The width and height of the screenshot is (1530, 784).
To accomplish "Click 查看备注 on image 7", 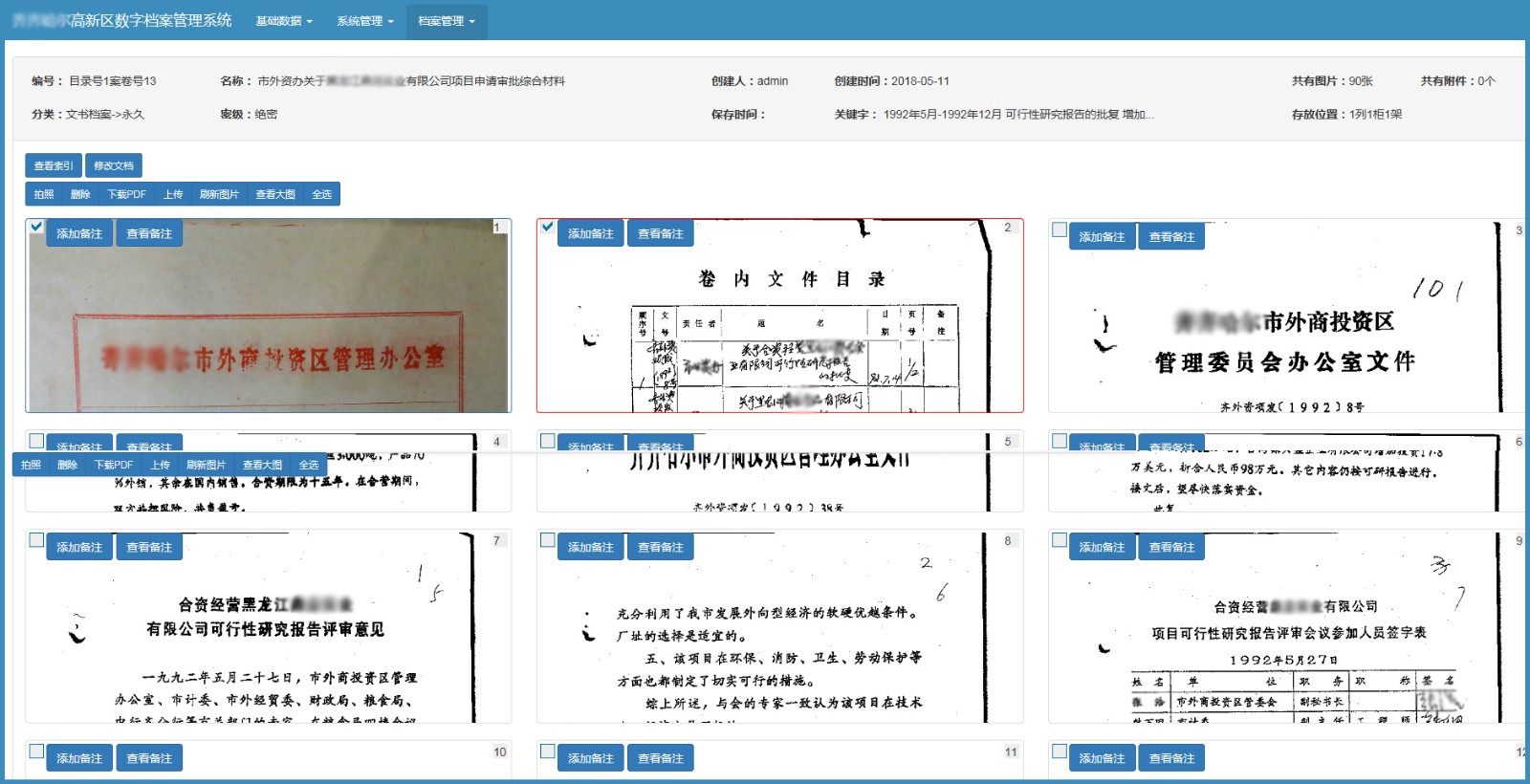I will pyautogui.click(x=149, y=547).
